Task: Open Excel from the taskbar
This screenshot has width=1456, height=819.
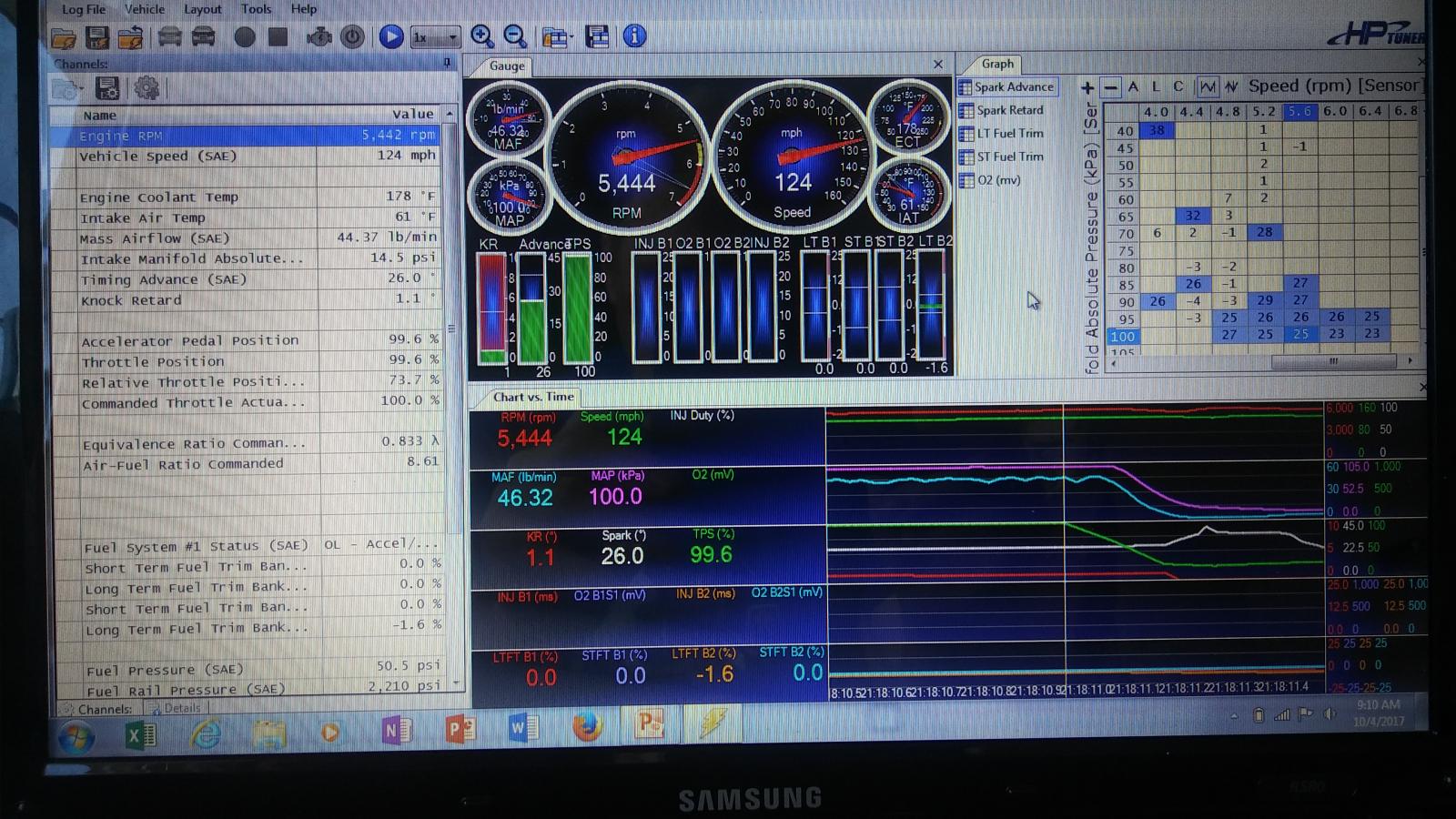Action: [x=140, y=733]
